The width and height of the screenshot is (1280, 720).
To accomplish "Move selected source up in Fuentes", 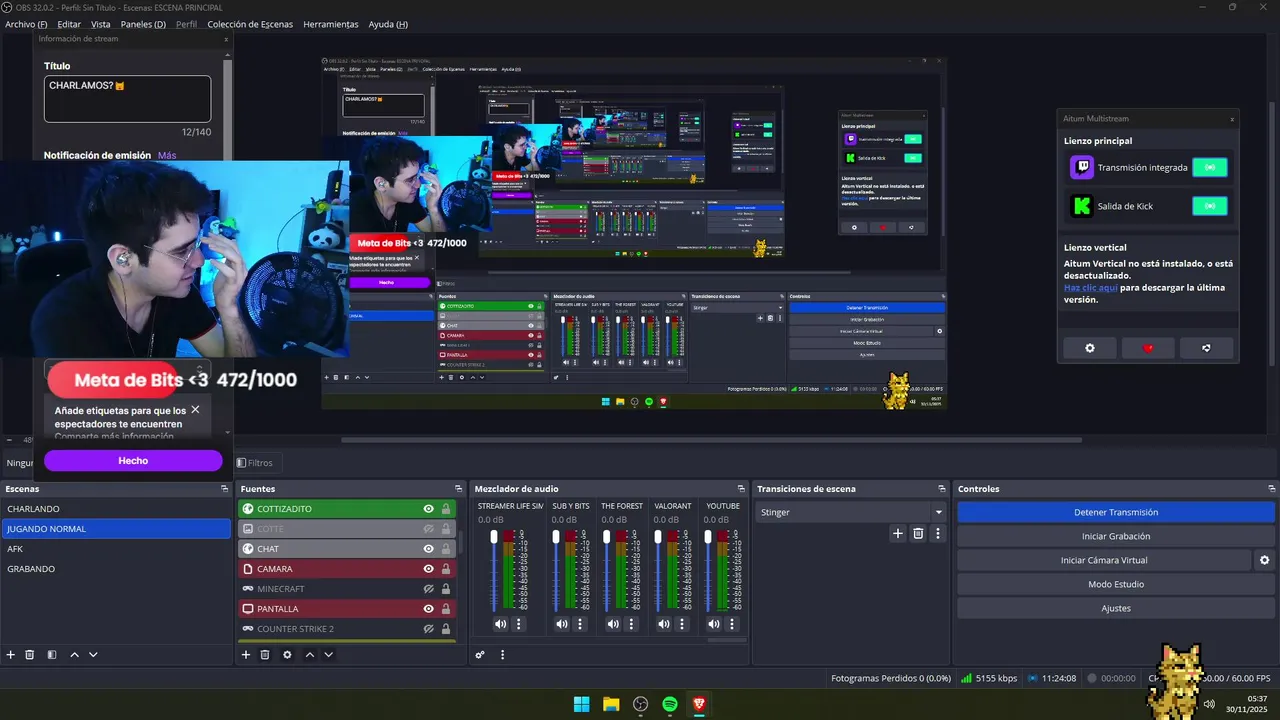I will point(309,655).
